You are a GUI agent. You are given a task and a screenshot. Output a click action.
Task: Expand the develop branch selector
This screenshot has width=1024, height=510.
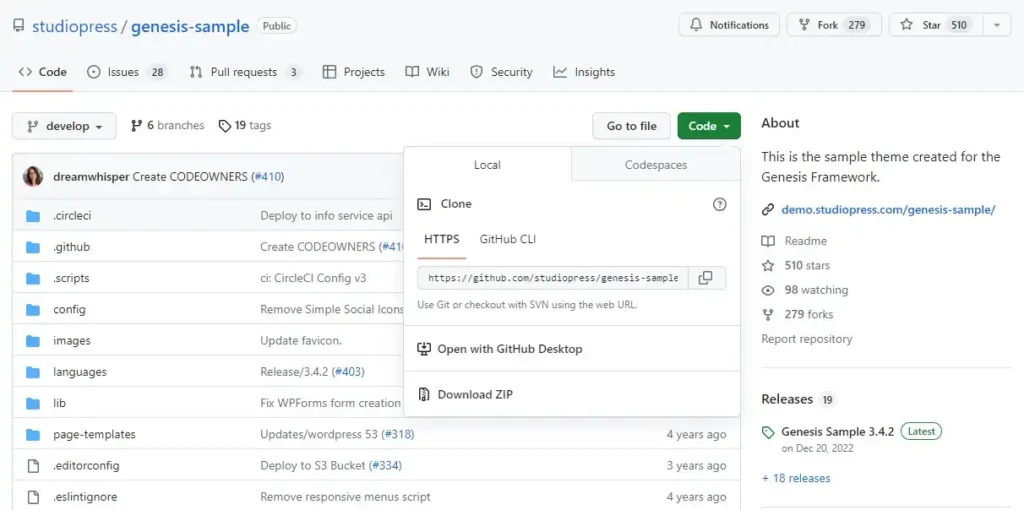click(x=64, y=126)
